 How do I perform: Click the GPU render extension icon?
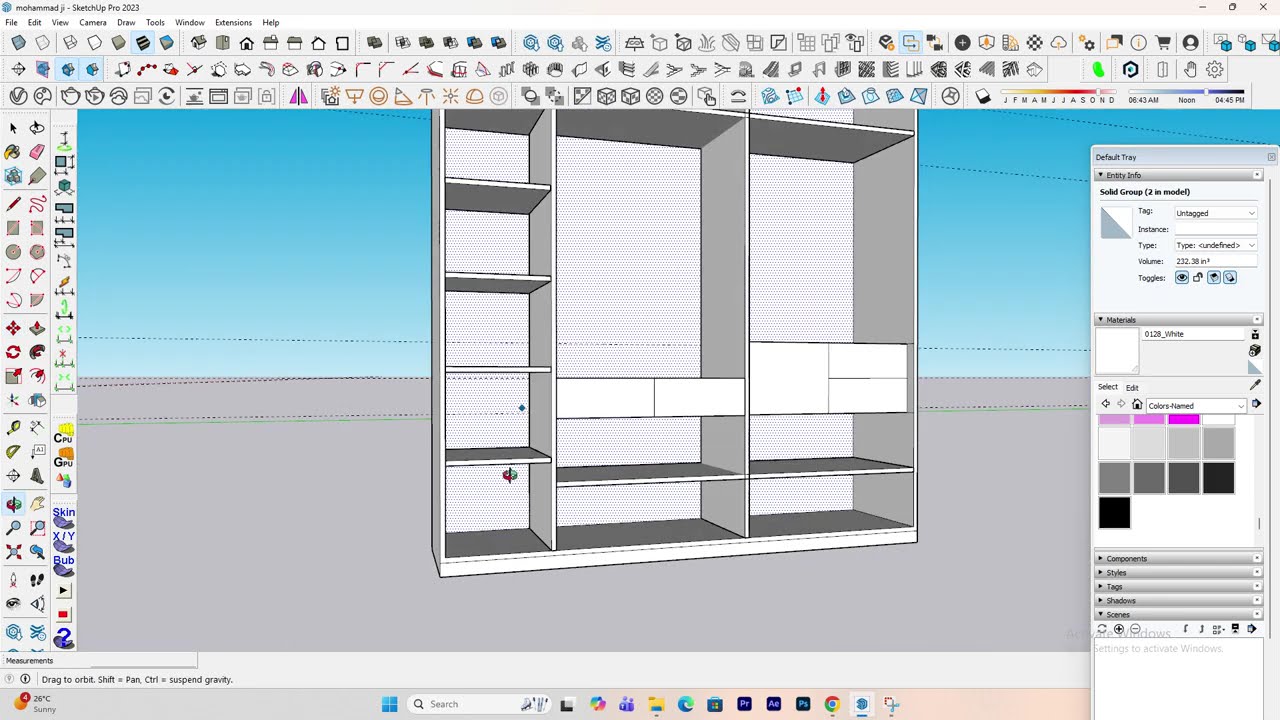63,458
